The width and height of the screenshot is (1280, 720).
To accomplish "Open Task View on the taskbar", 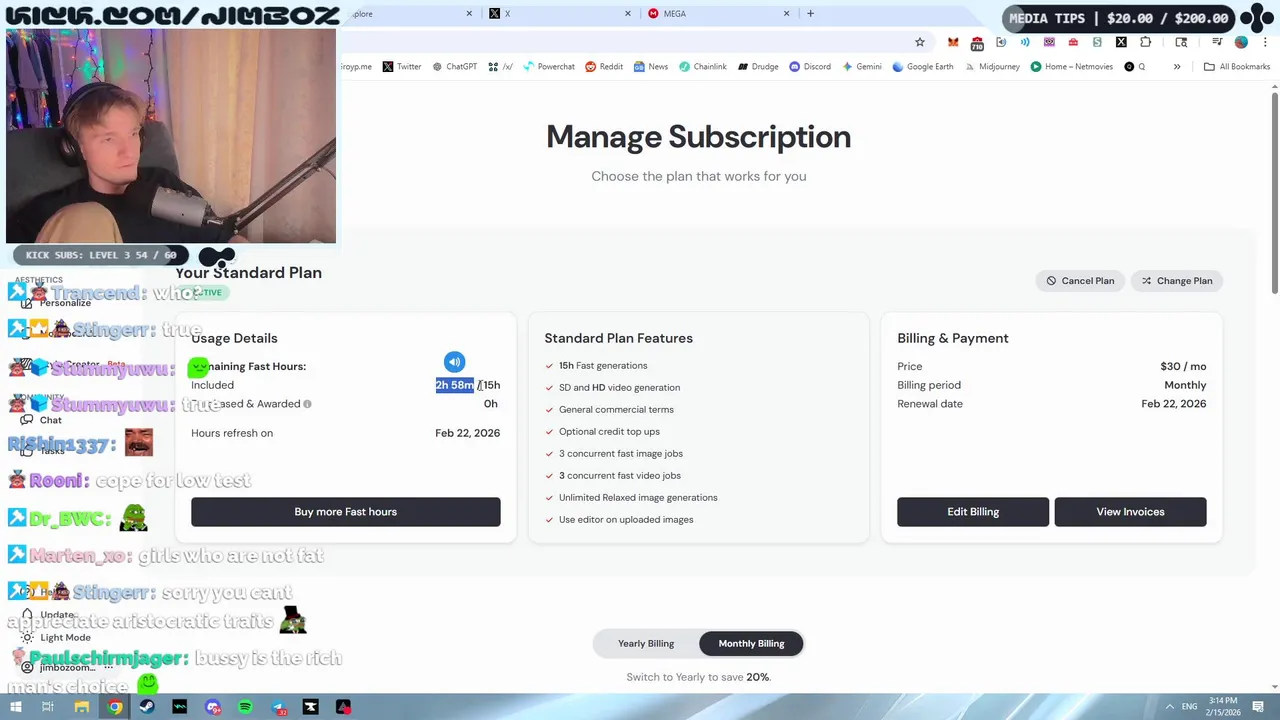I will click(47, 707).
